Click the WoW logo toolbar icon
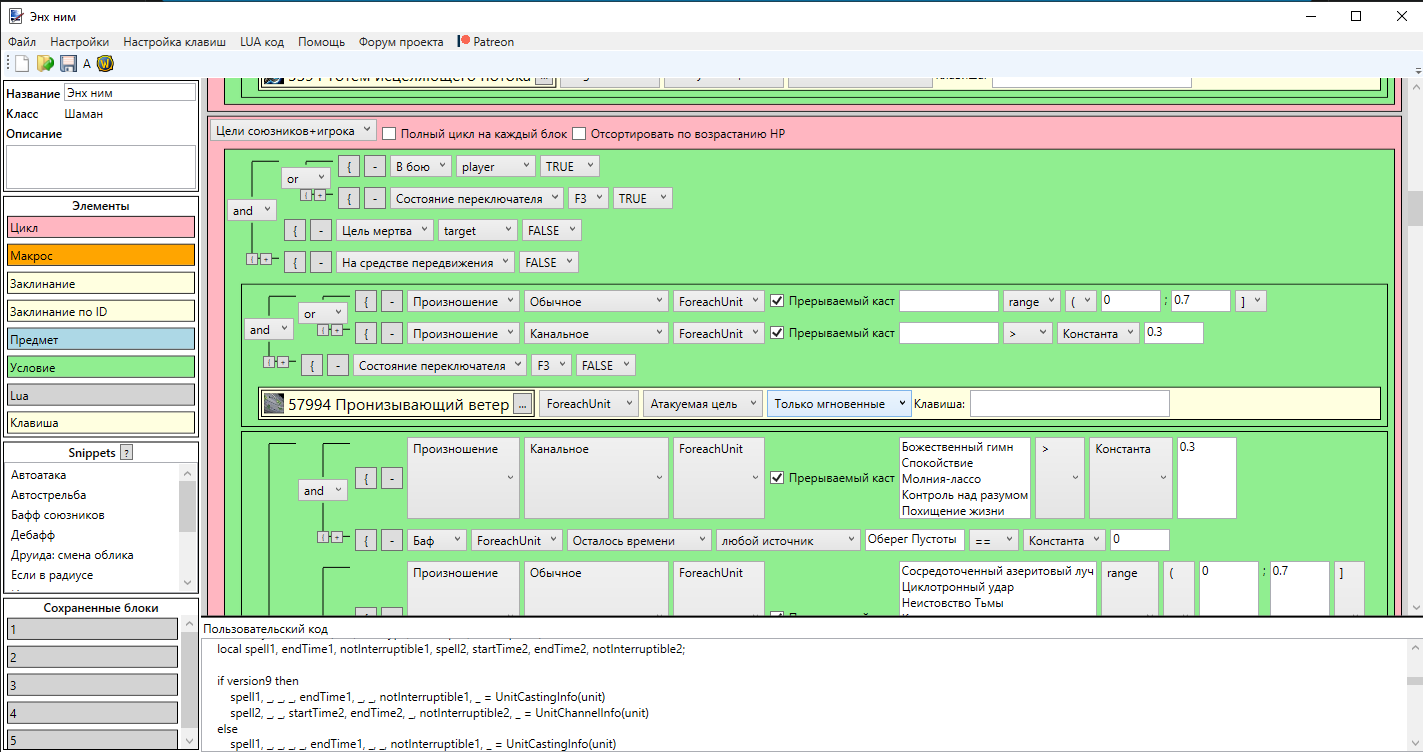The width and height of the screenshot is (1423, 752). pos(105,64)
